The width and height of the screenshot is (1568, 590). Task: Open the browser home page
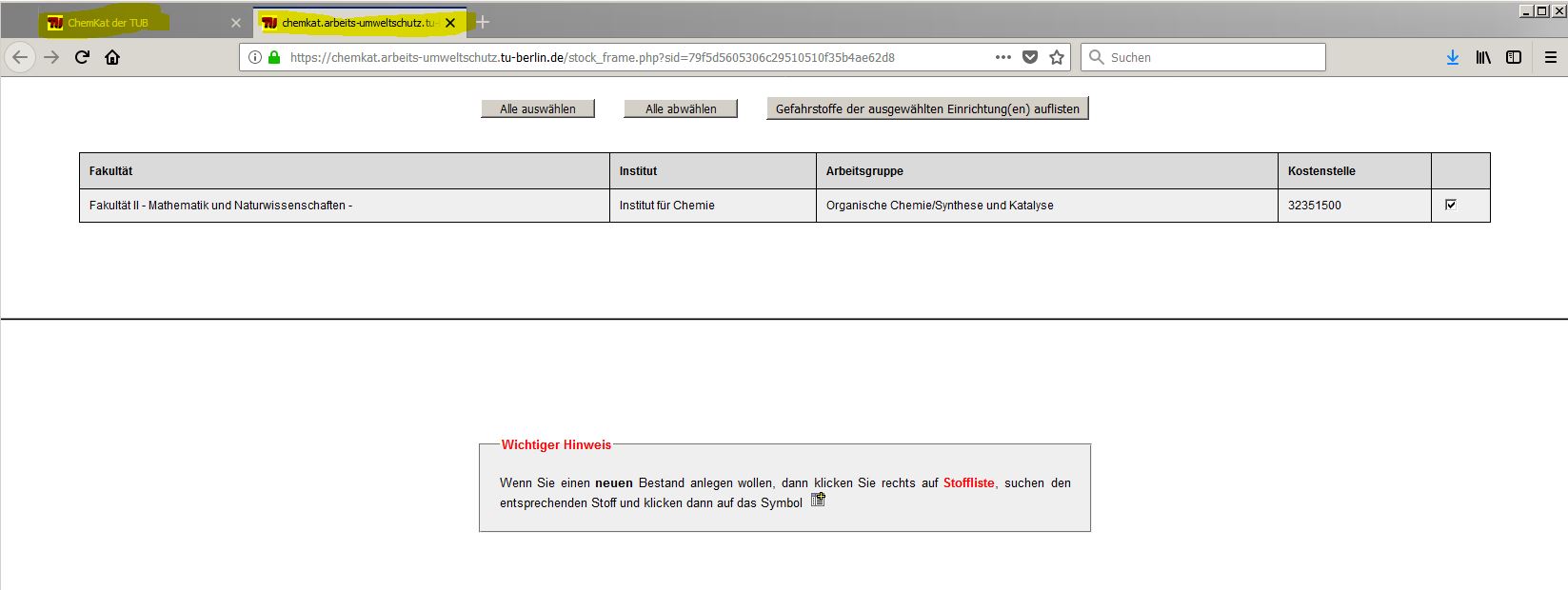click(x=112, y=57)
